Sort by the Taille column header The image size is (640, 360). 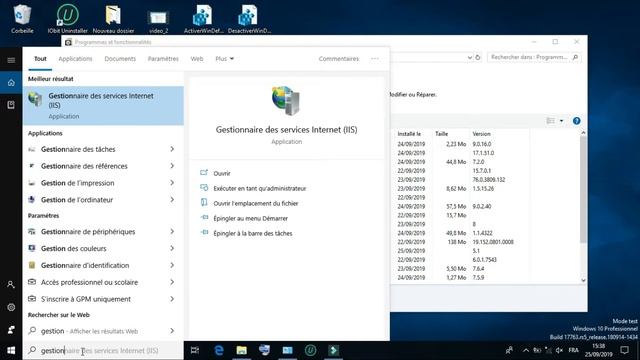442,134
